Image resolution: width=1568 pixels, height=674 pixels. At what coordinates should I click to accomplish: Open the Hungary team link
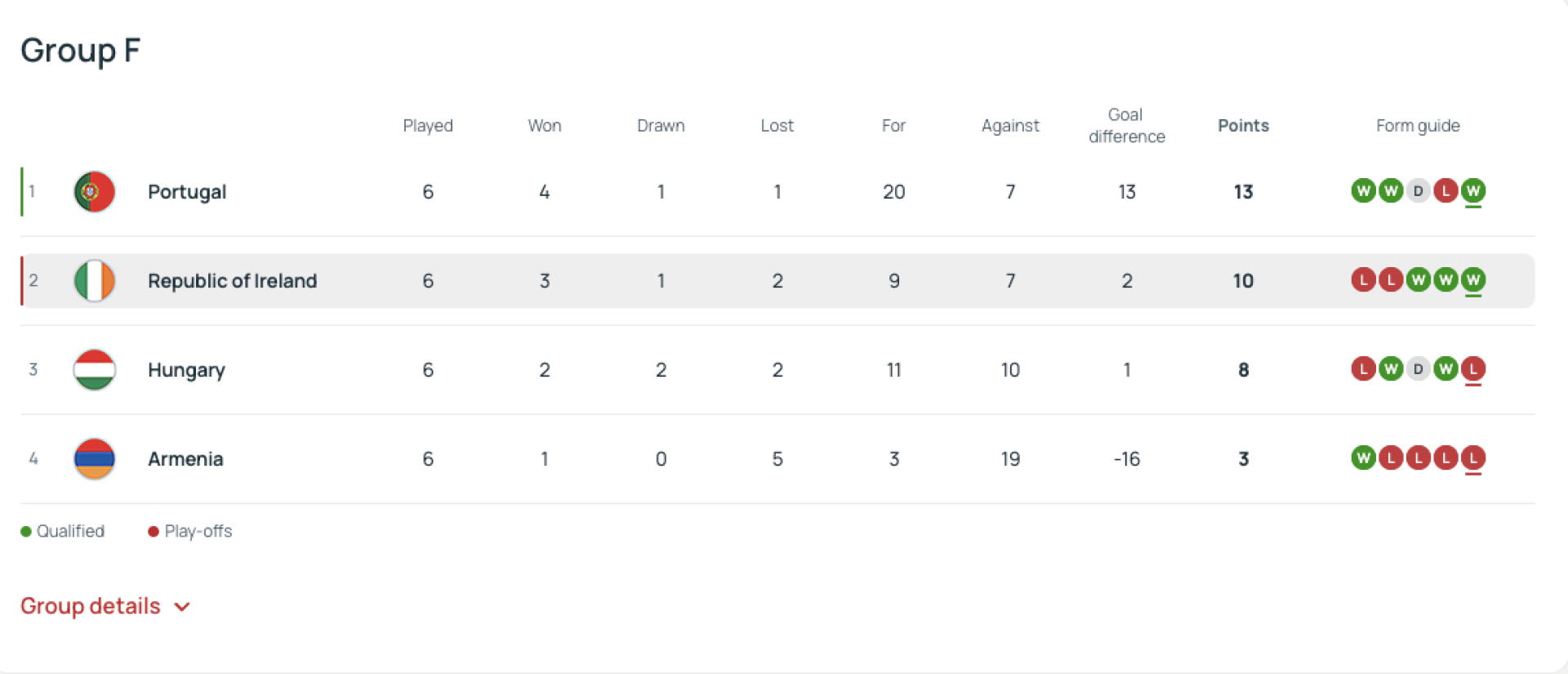point(186,370)
